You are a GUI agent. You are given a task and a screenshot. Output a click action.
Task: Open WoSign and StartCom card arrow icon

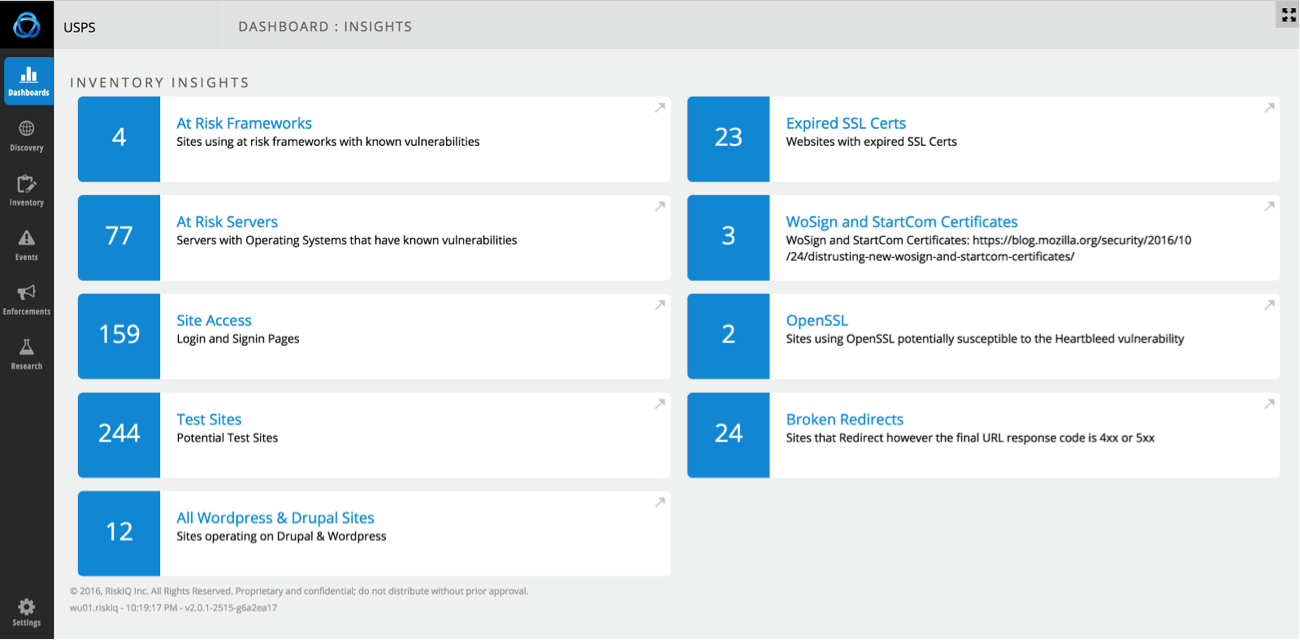[1269, 207]
